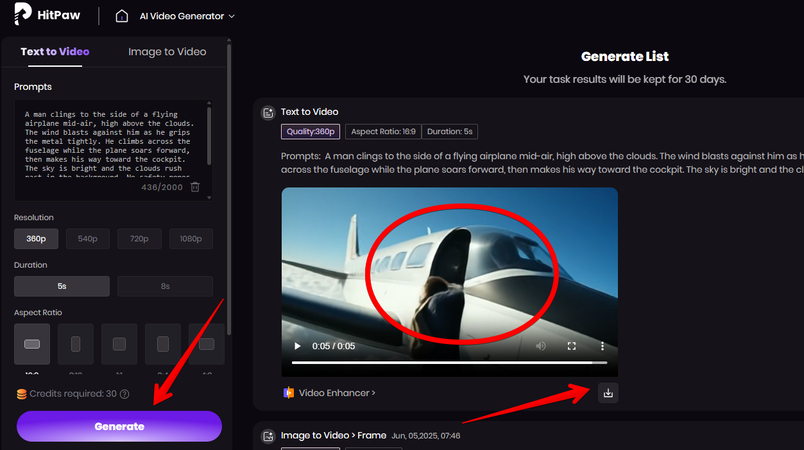804x450 pixels.
Task: Switch to the Image to Video tab
Action: [167, 52]
